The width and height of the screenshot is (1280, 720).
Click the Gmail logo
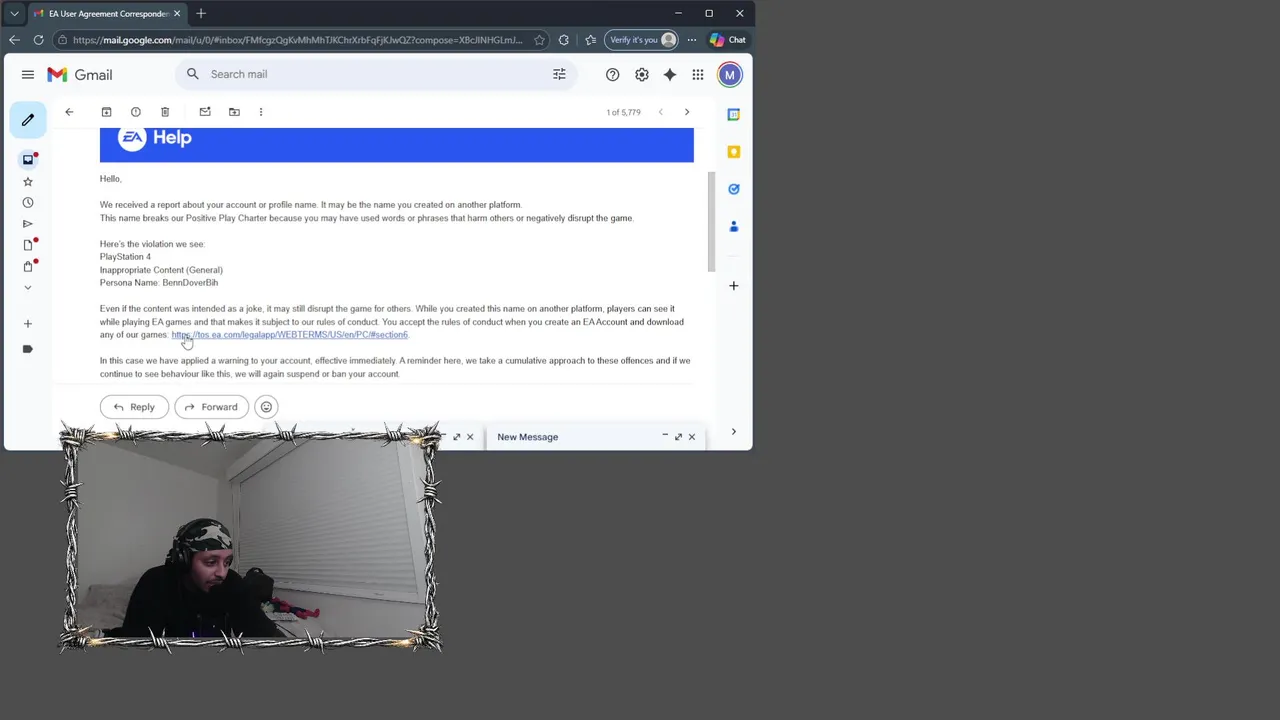pos(80,74)
